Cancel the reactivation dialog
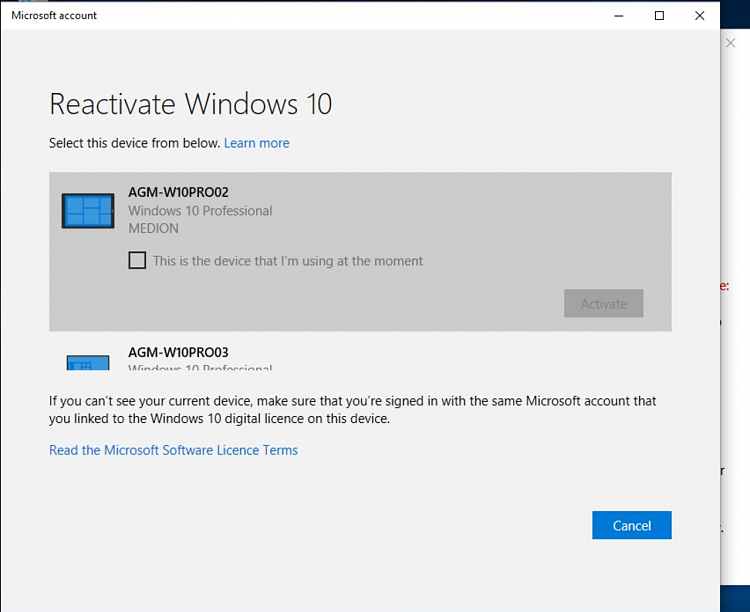The image size is (750, 612). 631,525
